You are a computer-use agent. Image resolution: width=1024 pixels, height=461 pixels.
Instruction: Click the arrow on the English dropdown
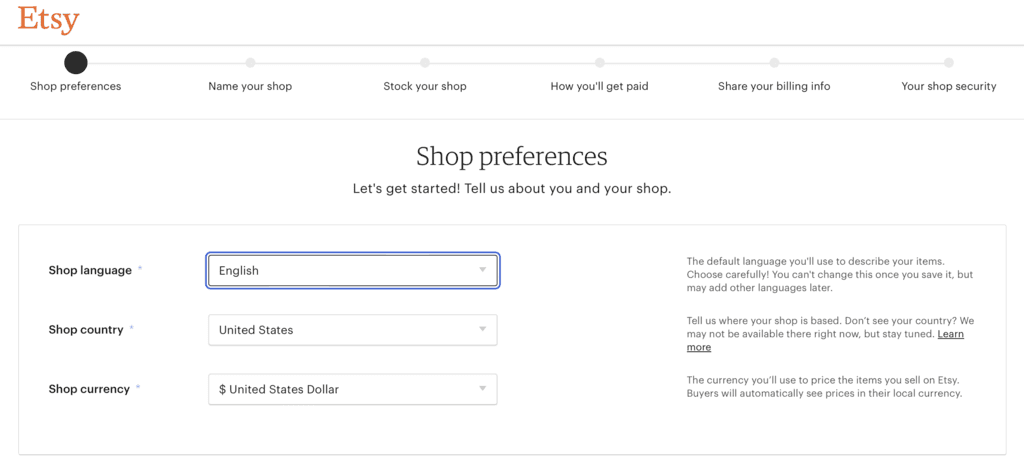tap(482, 270)
